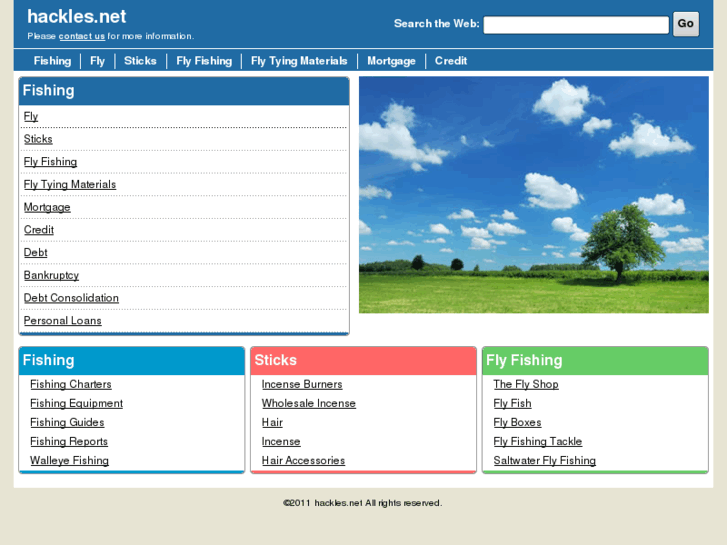Open the Fishing Guides link
Screen dimensions: 727x545
[x=67, y=423]
